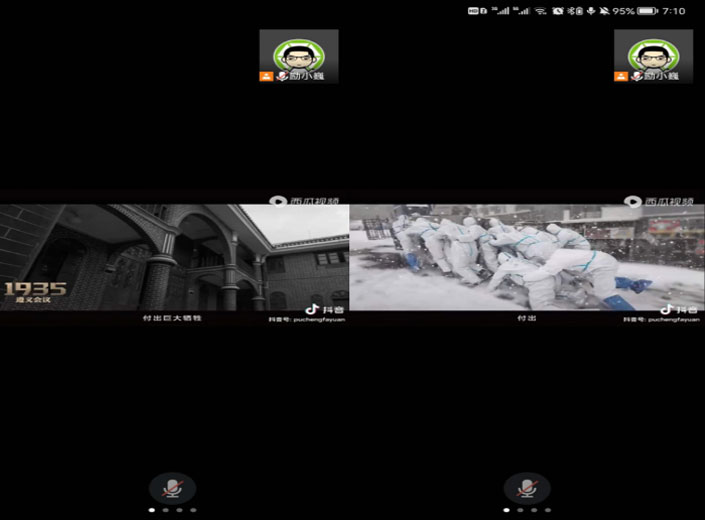Viewport: 705px width, 520px height.
Task: Select second page dot below the snow workers video
Action: (x=520, y=510)
